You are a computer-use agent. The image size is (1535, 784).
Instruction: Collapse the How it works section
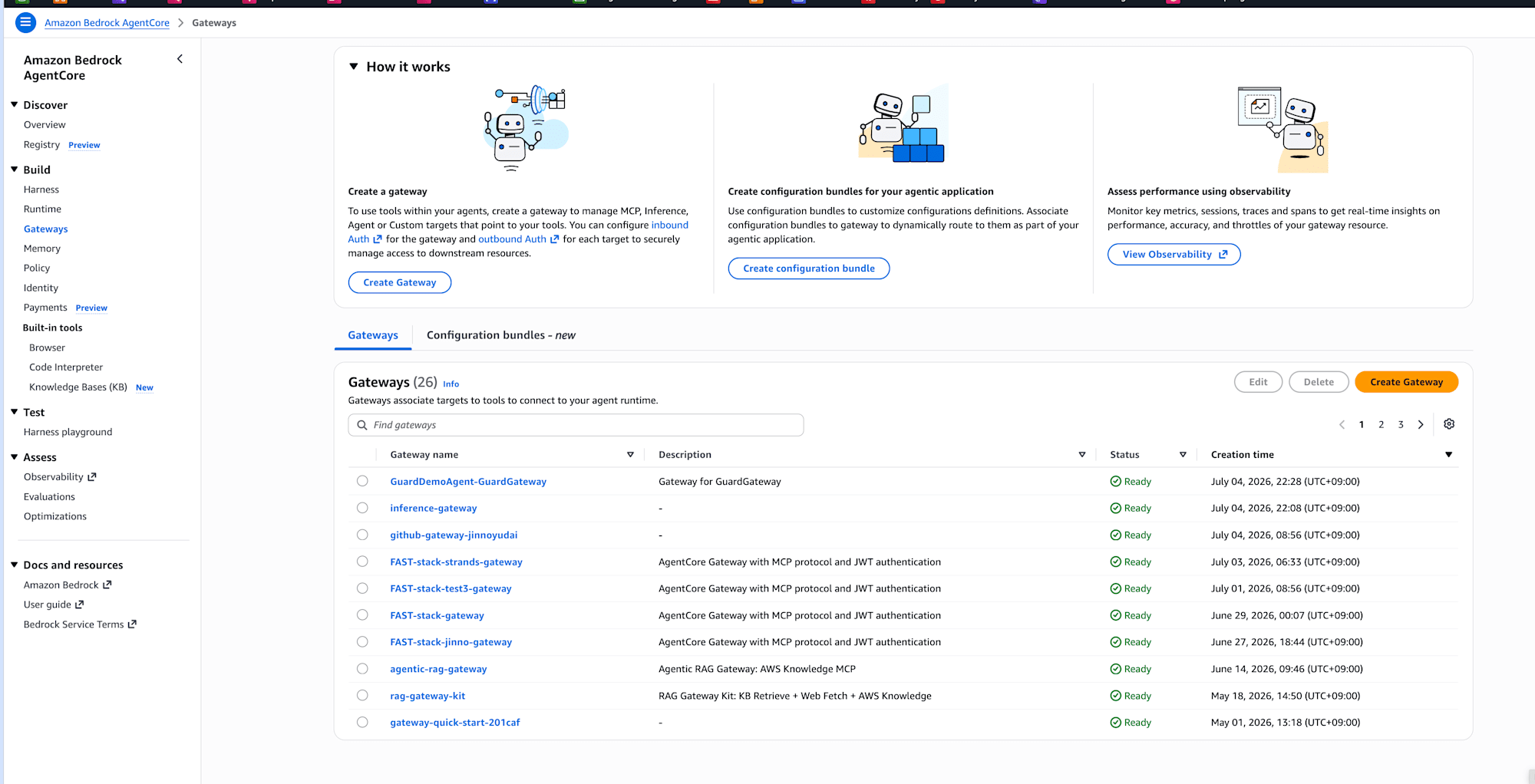tap(354, 67)
